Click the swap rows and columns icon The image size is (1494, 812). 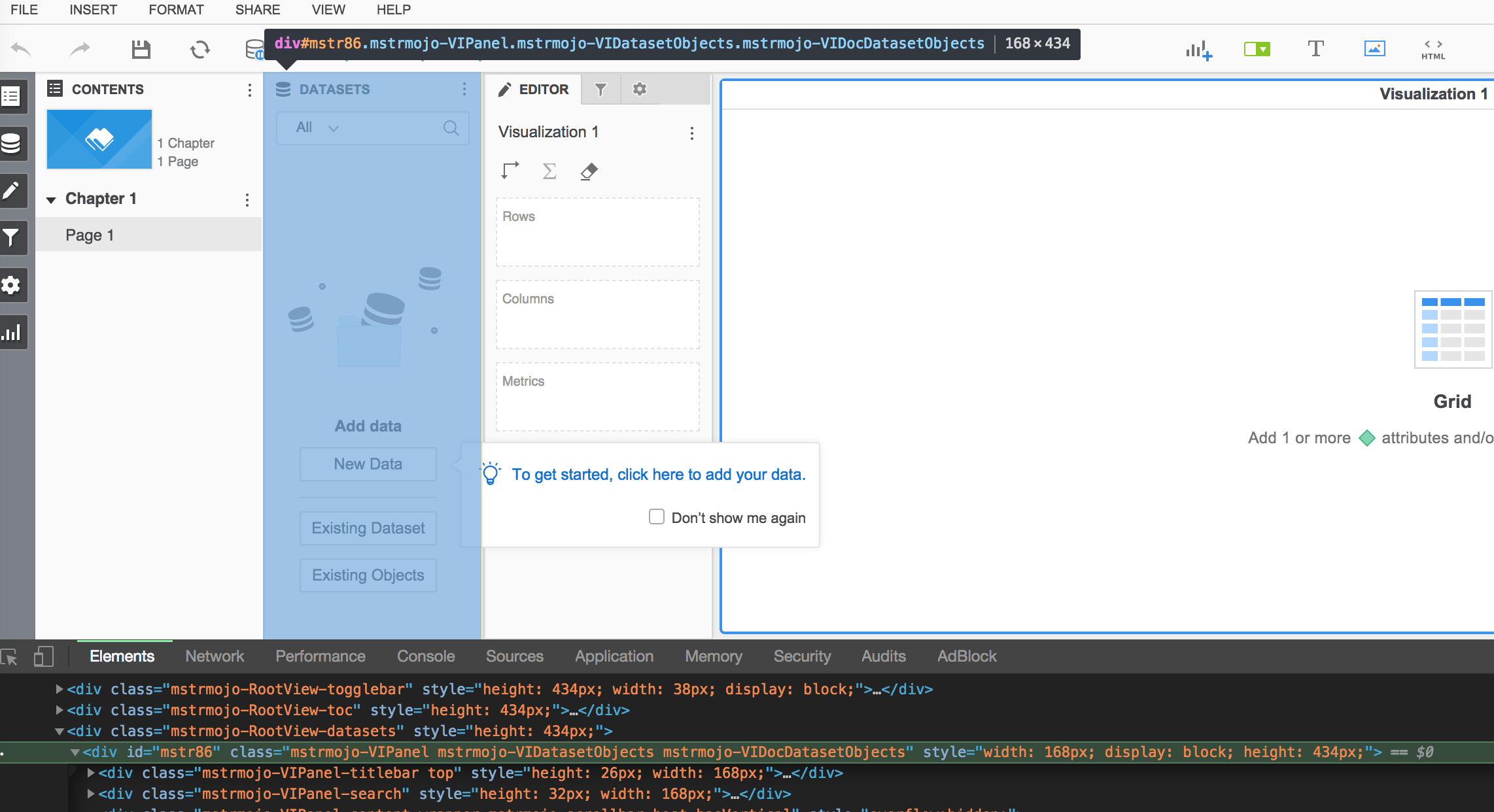tap(510, 171)
